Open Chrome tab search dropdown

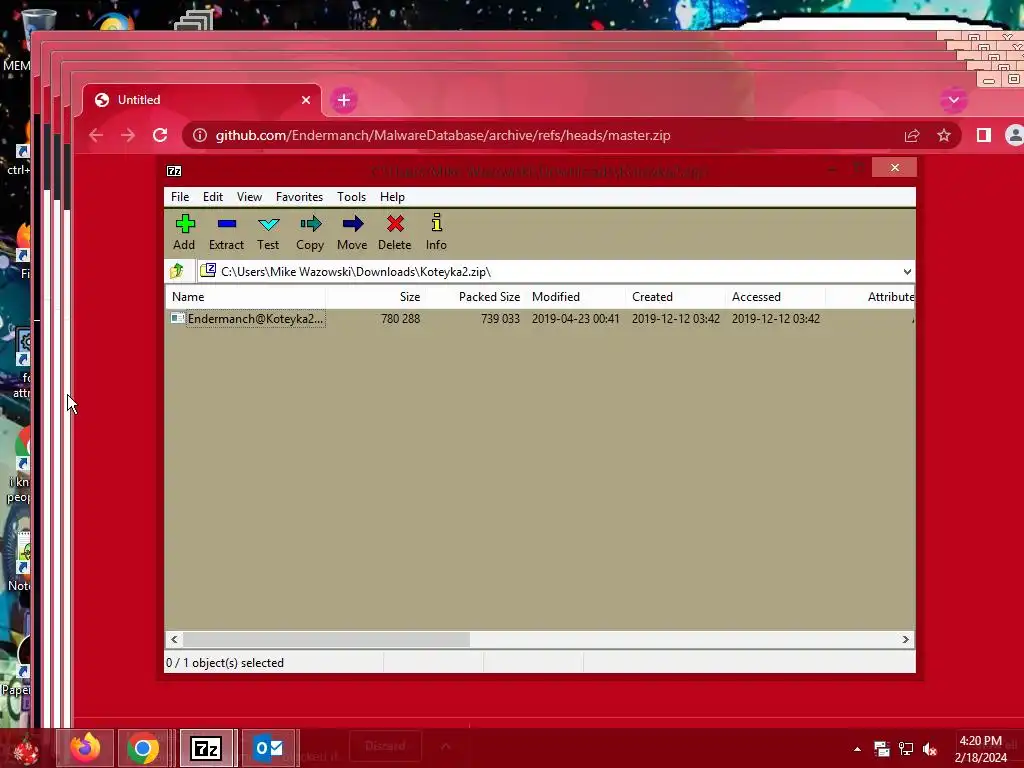[x=953, y=100]
